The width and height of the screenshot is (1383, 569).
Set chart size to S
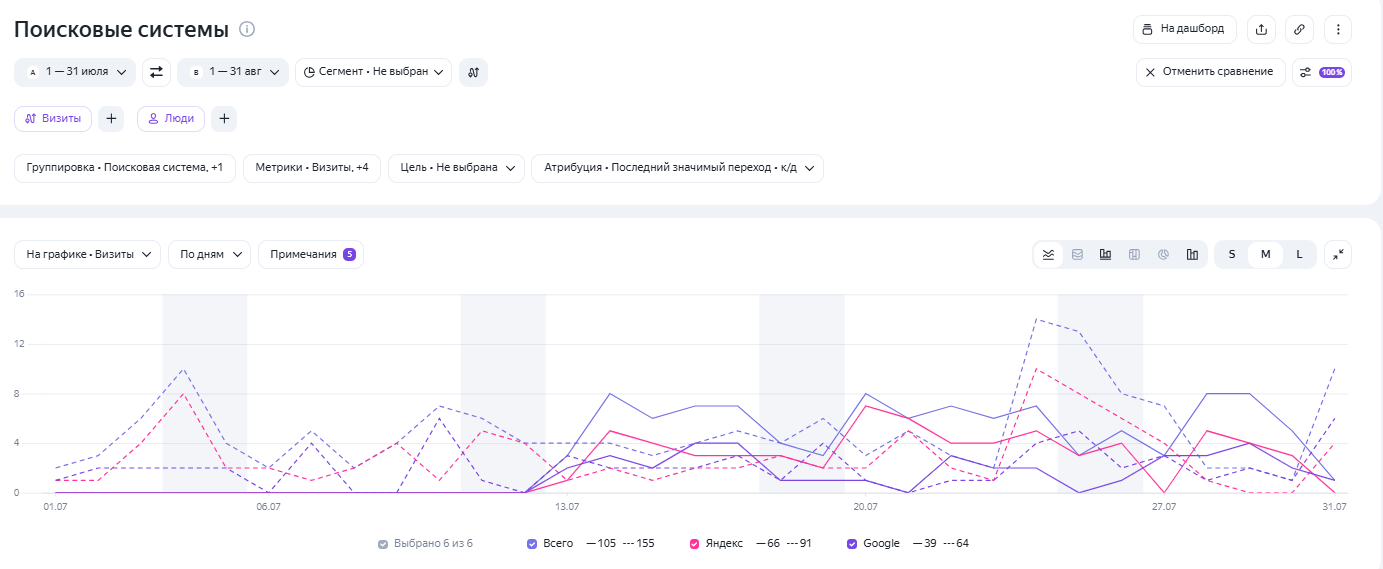[1232, 254]
